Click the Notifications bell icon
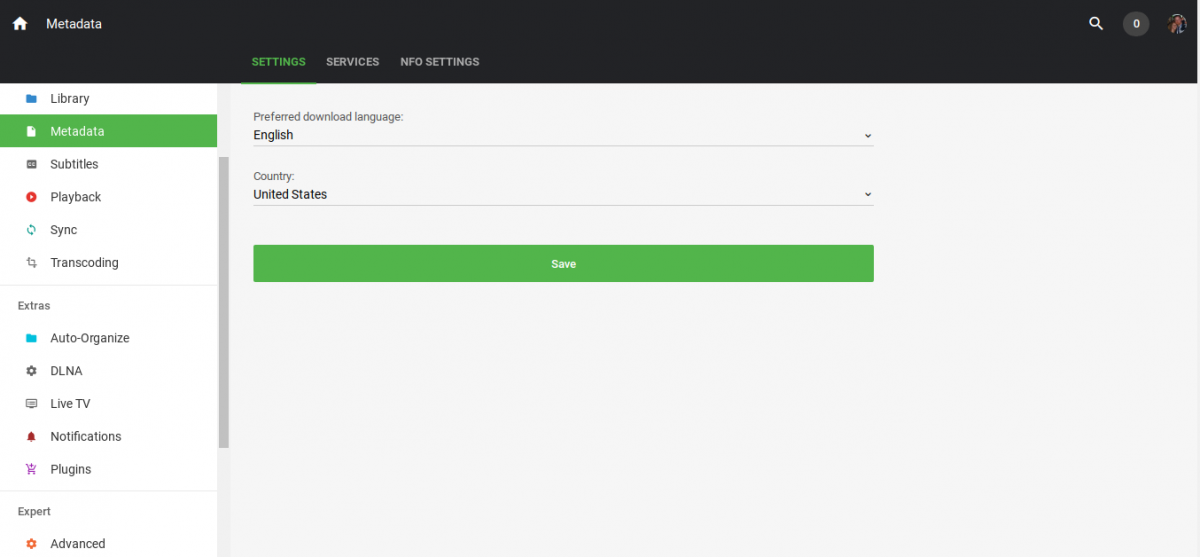This screenshot has width=1200, height=557. click(31, 437)
